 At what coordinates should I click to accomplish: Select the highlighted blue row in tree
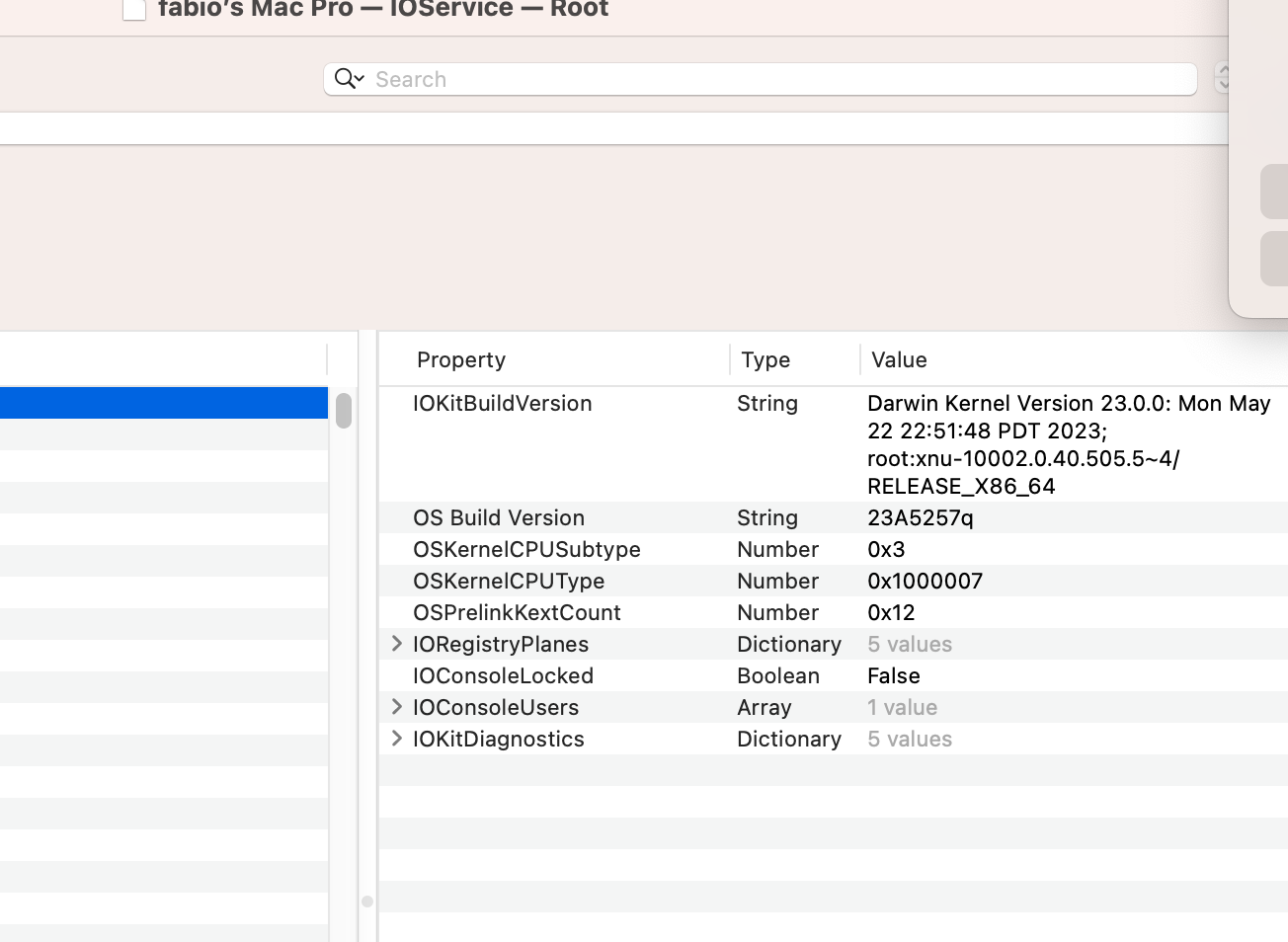164,403
